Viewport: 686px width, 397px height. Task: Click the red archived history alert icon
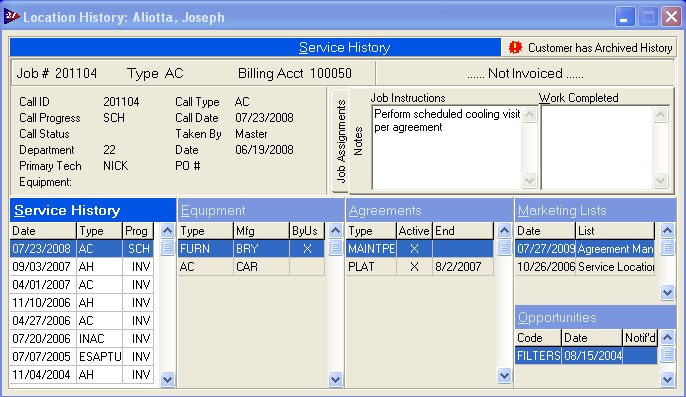coord(515,47)
